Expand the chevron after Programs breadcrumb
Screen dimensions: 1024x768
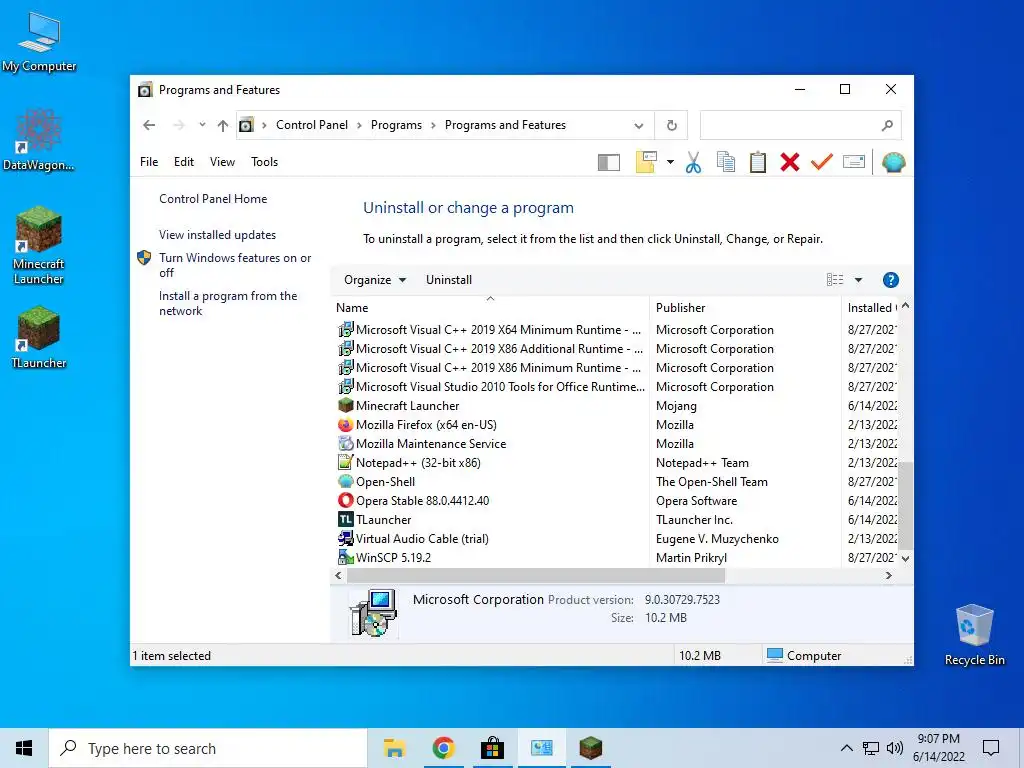(433, 125)
